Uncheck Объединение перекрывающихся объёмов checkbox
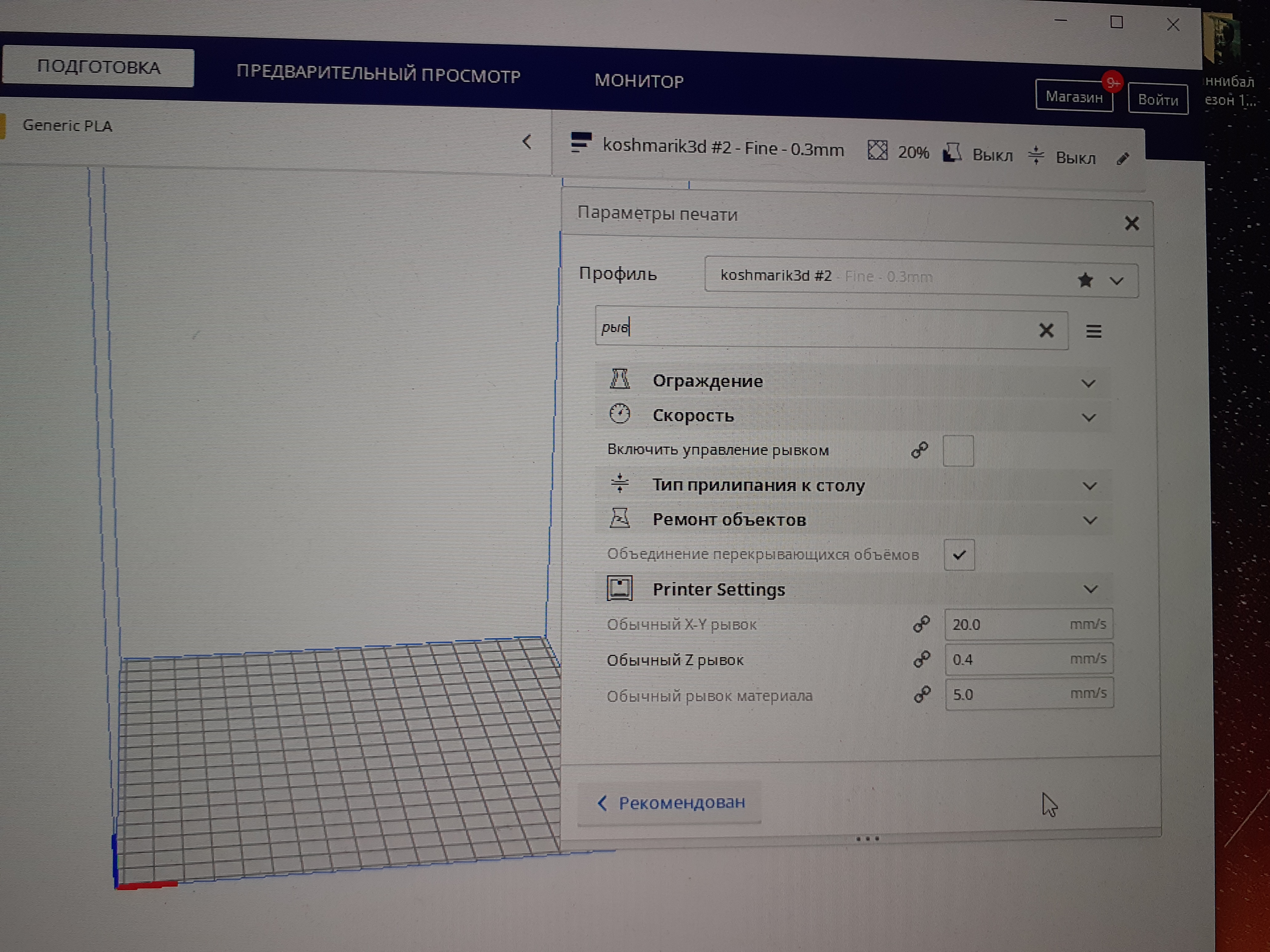1270x952 pixels. [959, 555]
